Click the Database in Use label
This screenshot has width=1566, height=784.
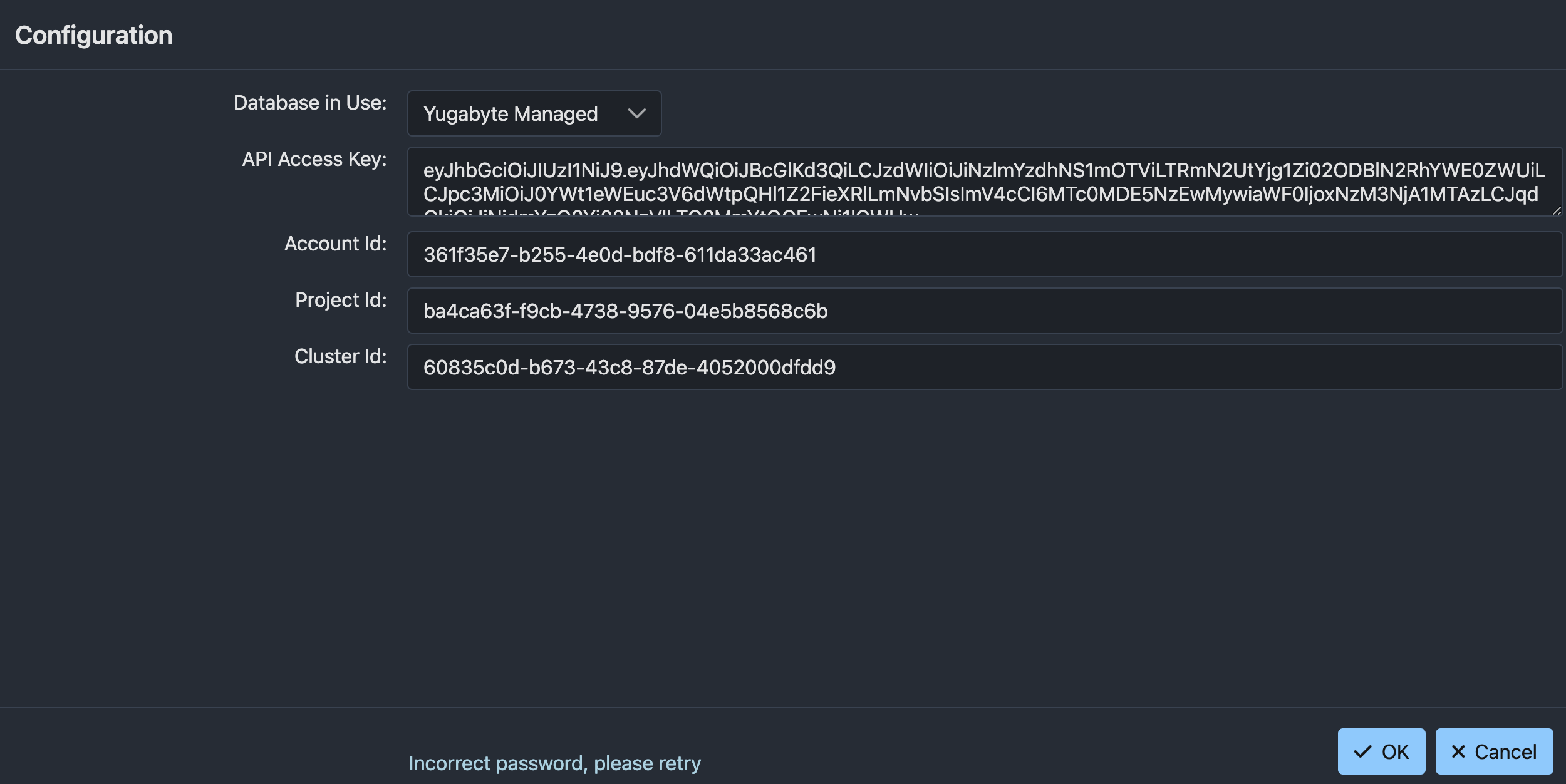(x=310, y=103)
